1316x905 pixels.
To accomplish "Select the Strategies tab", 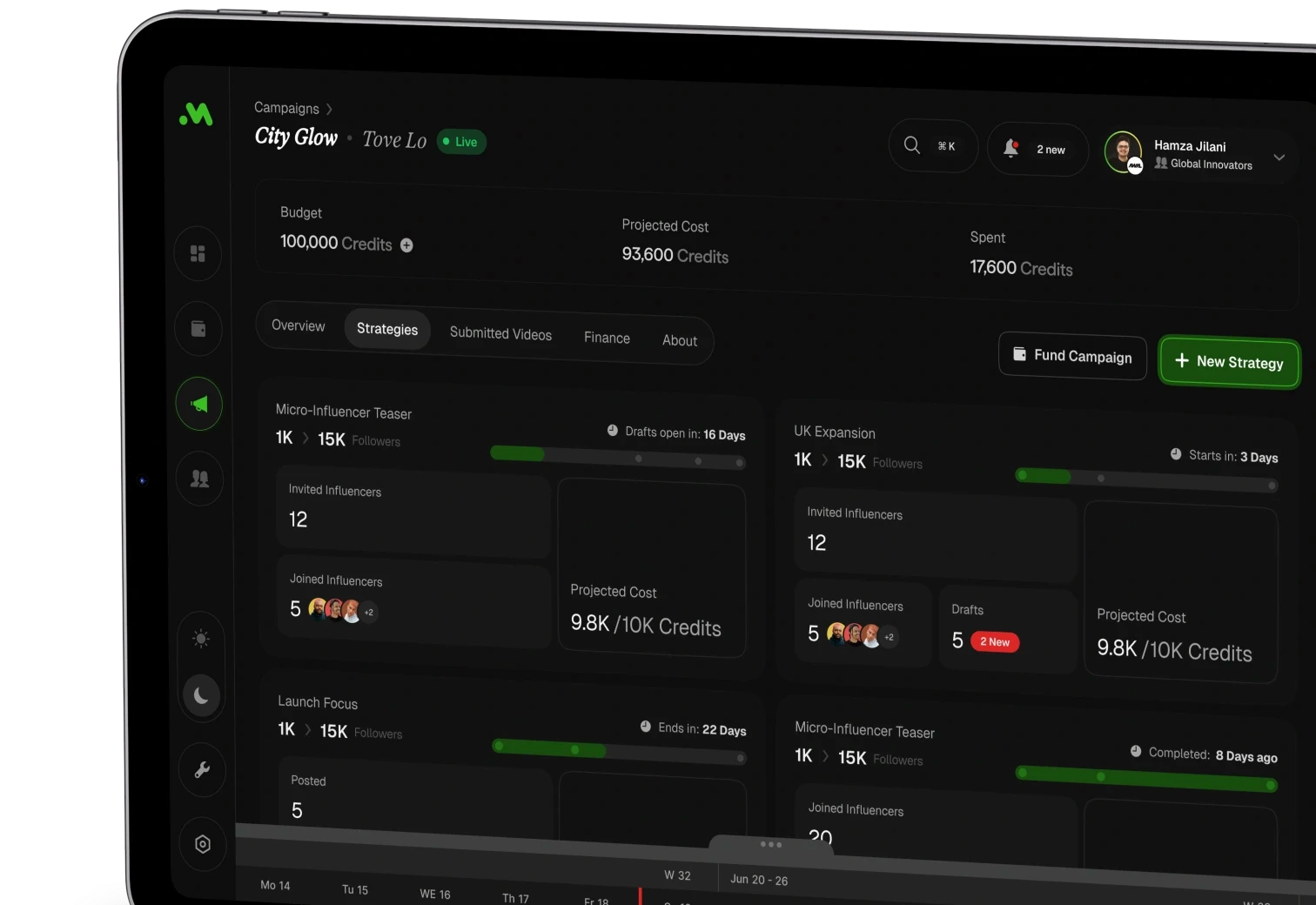I will pos(387,329).
